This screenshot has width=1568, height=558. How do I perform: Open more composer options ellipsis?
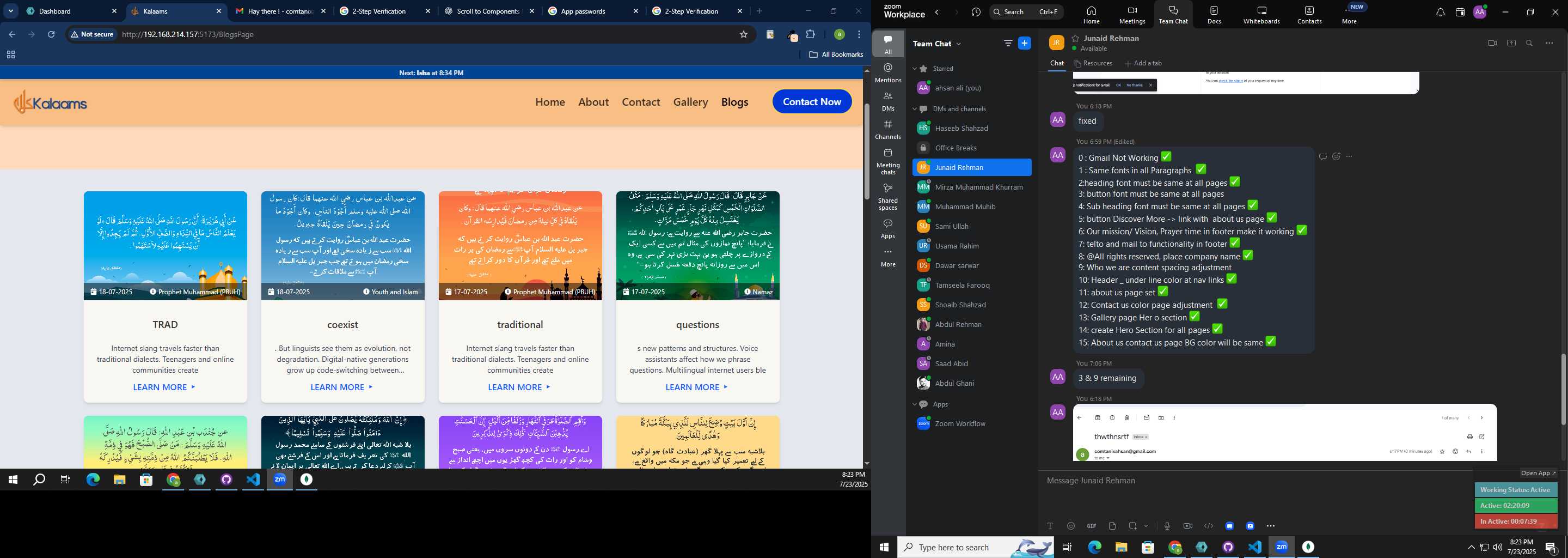point(1270,526)
